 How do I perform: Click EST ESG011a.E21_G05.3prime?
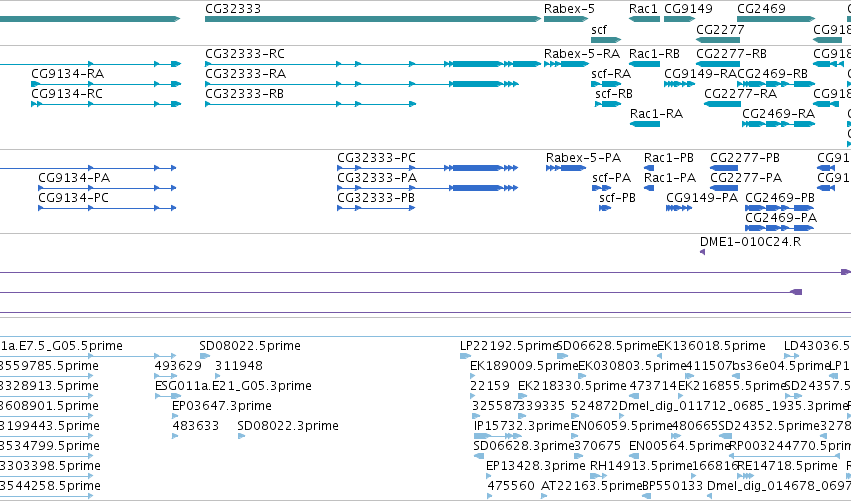tap(168, 396)
